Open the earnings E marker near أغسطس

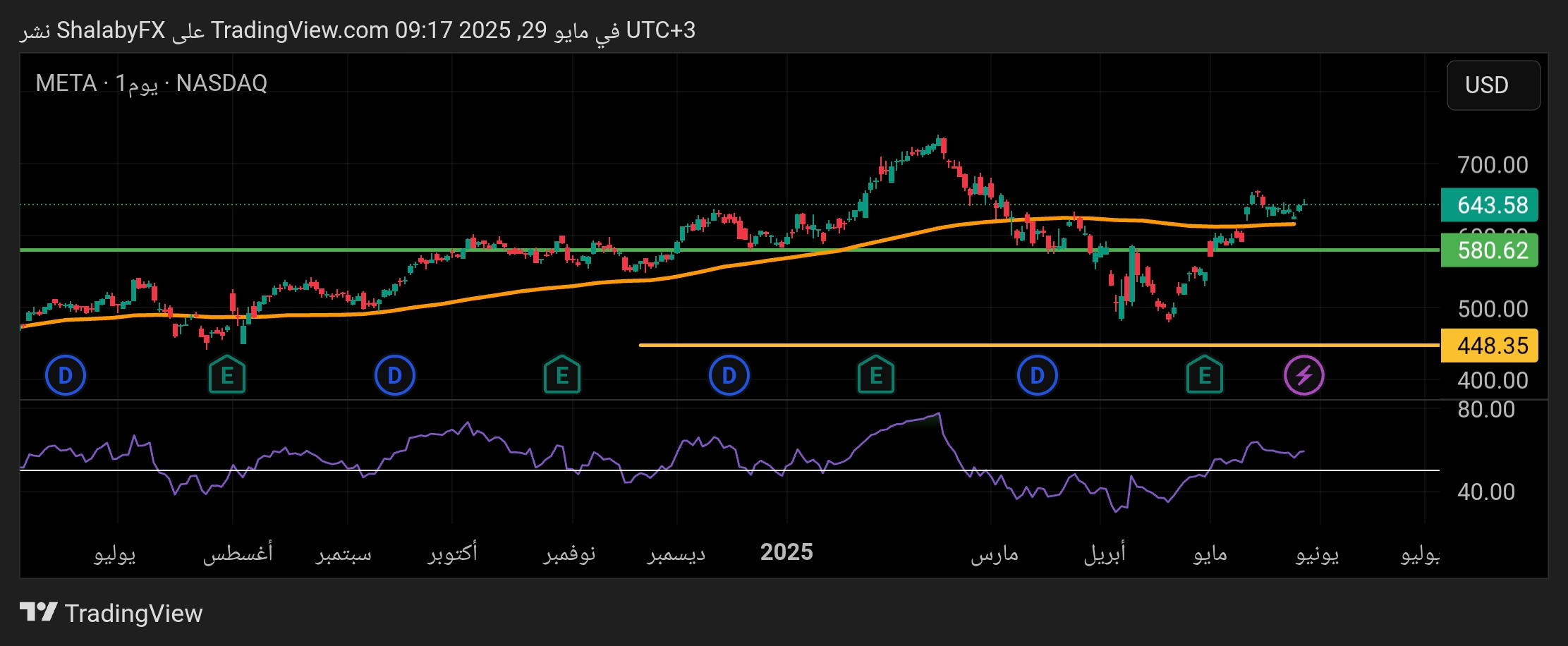click(x=227, y=375)
